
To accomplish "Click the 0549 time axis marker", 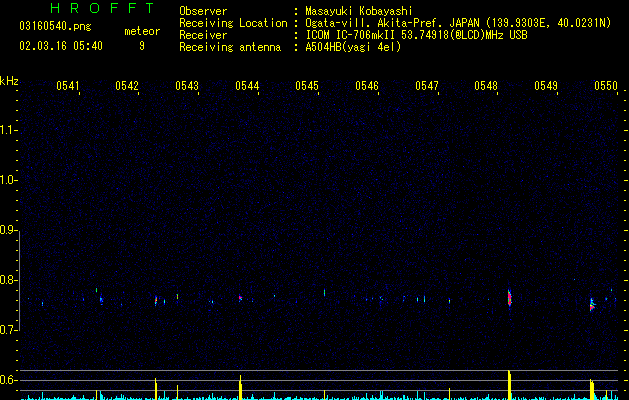I will point(546,86).
